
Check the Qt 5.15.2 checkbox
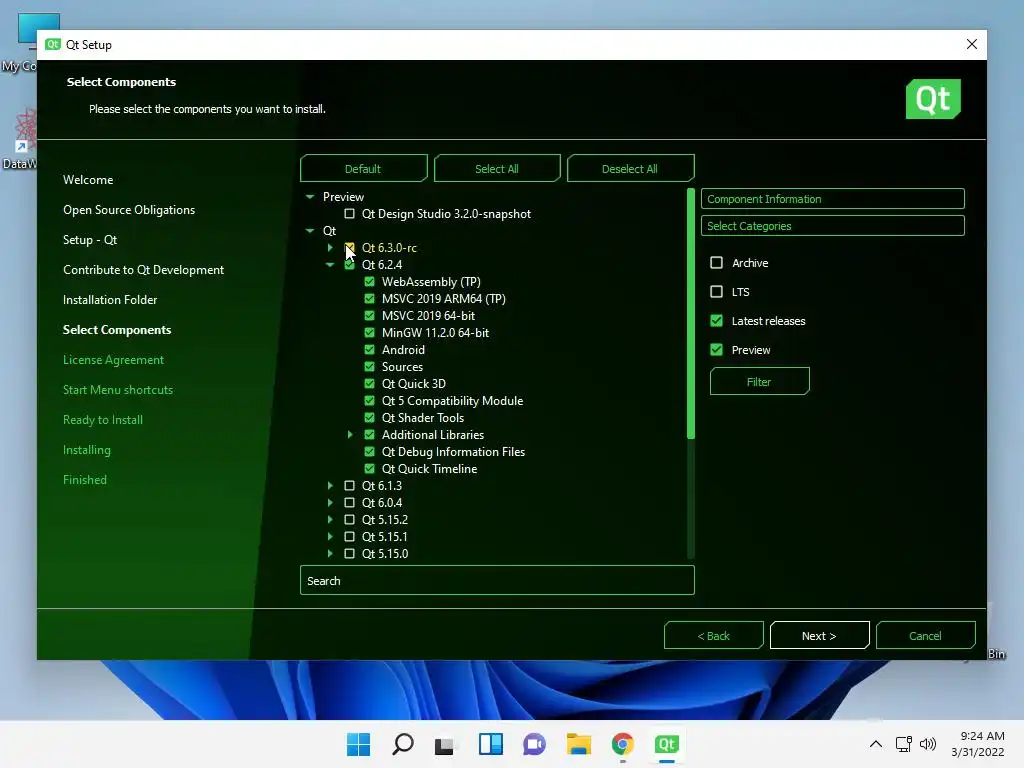pos(349,519)
